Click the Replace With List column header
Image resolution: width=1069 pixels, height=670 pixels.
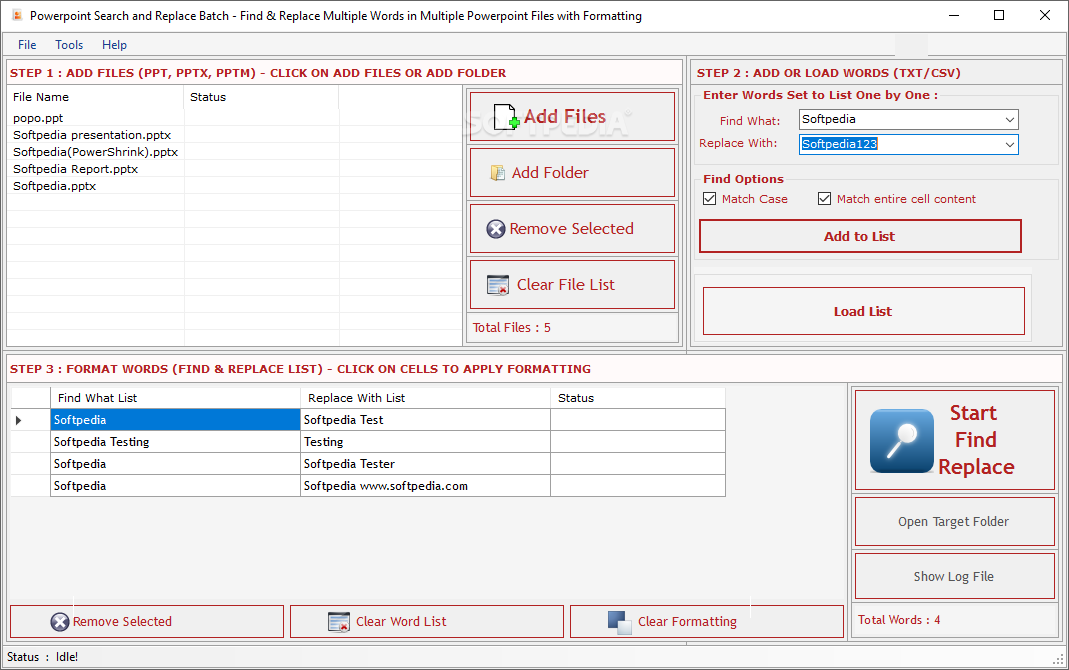(x=425, y=398)
